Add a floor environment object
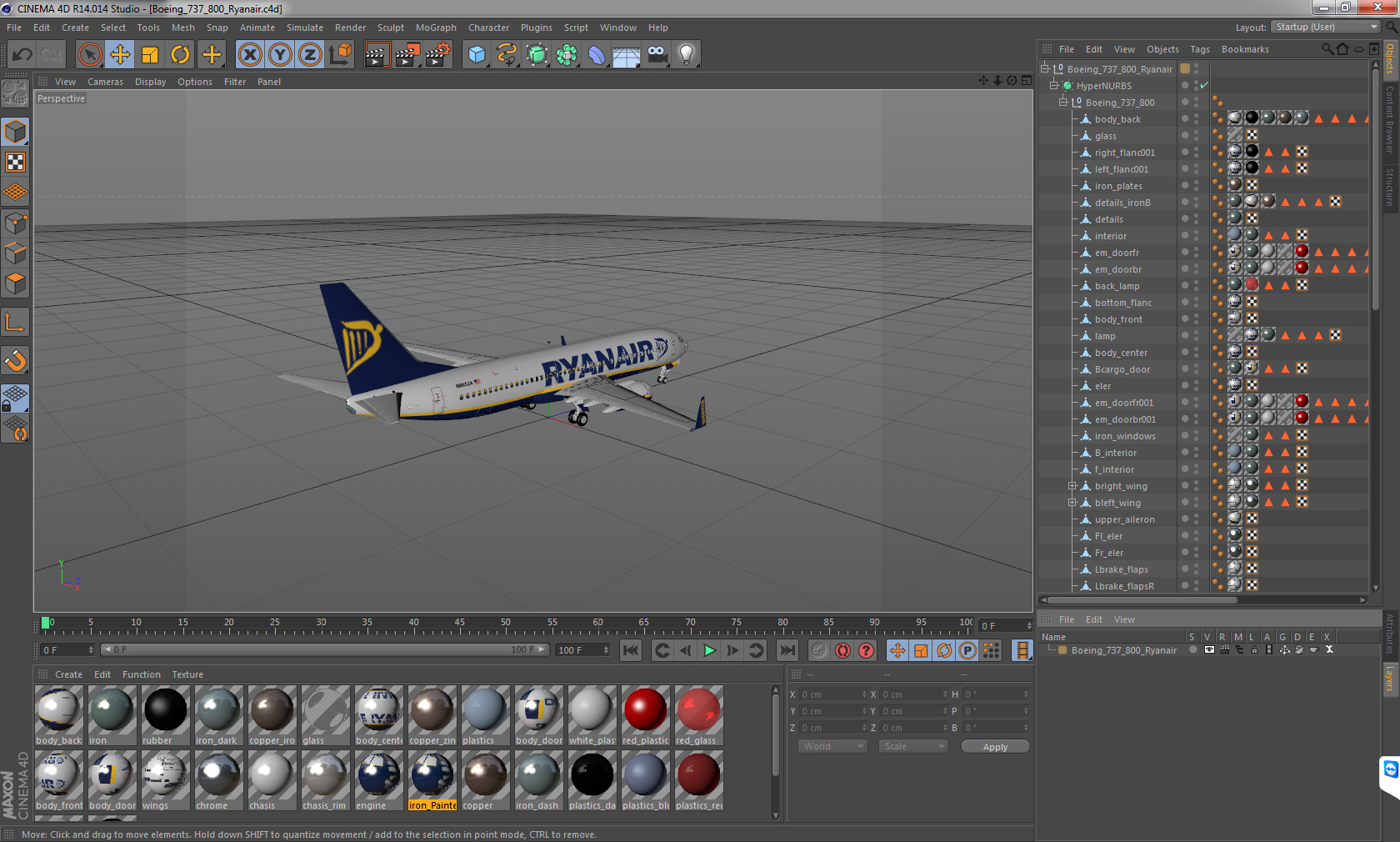Viewport: 1400px width, 842px height. point(627,55)
